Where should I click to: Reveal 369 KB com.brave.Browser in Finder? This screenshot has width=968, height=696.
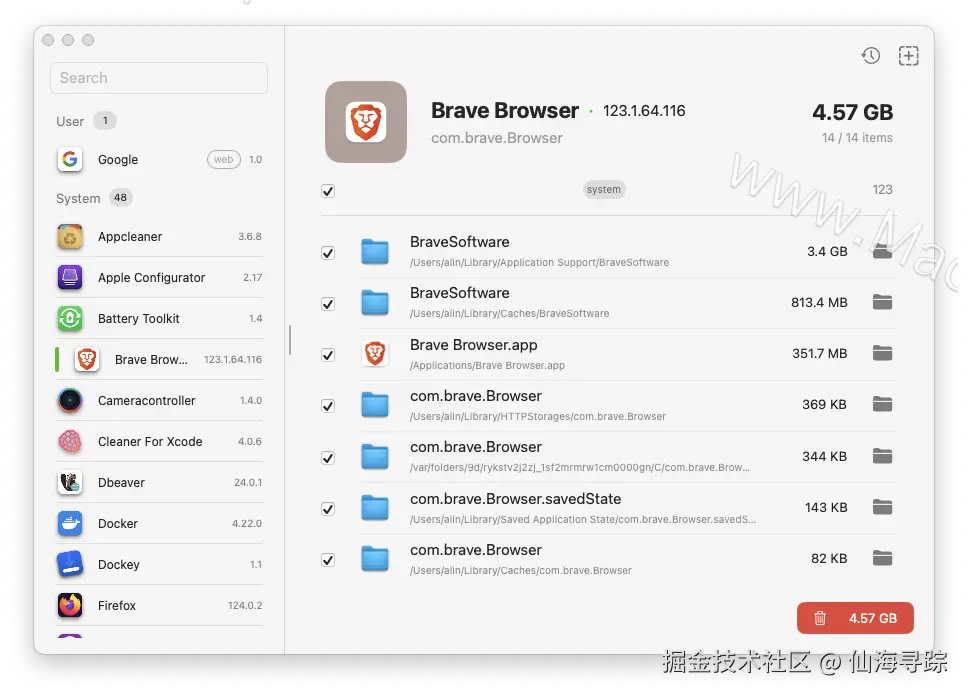point(882,405)
